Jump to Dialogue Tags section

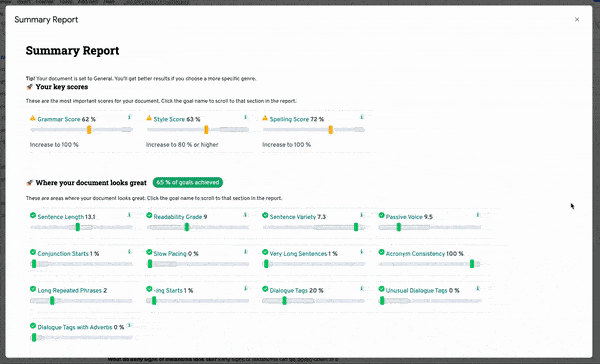click(289, 291)
